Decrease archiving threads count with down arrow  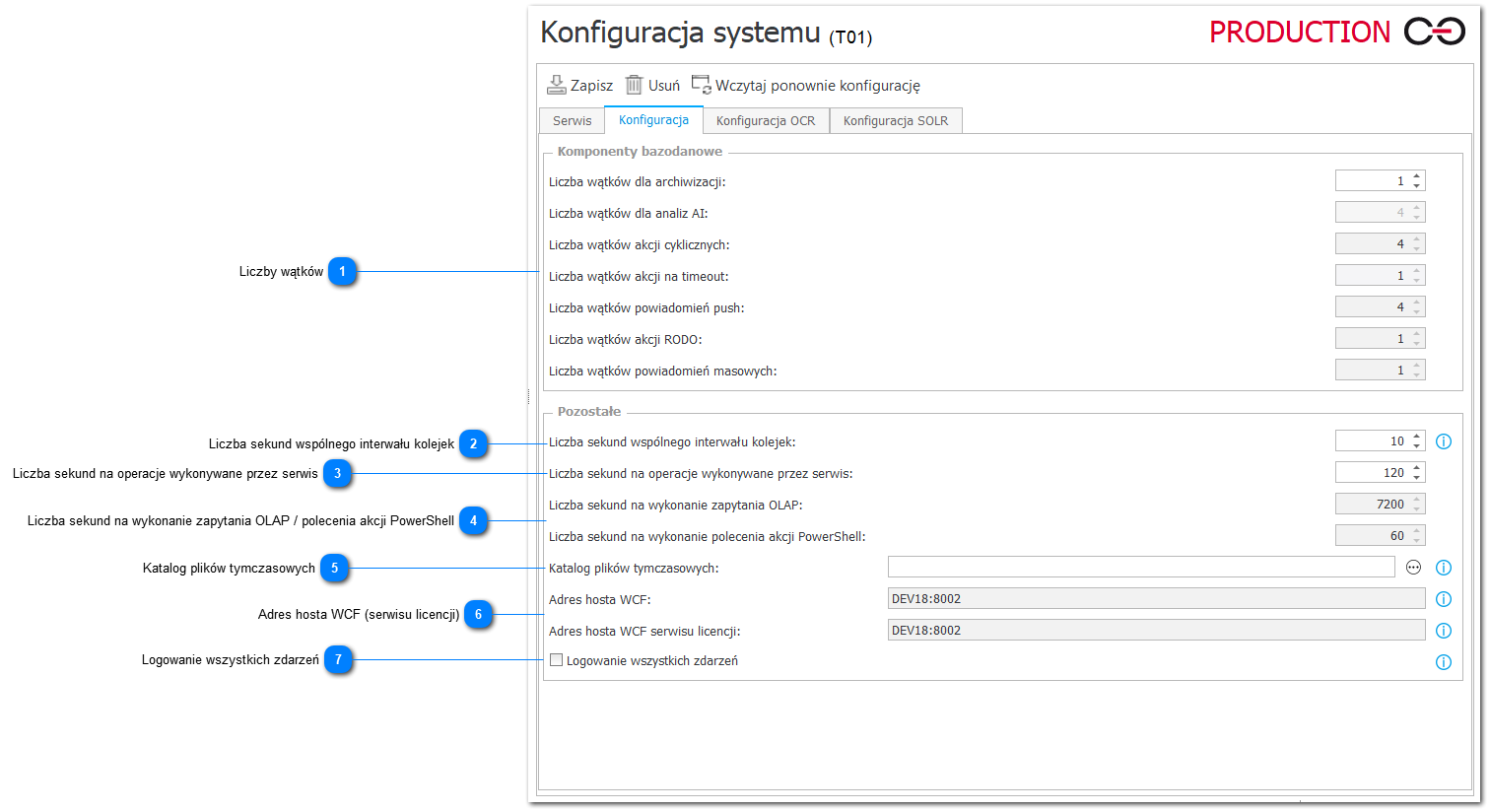tap(1416, 185)
